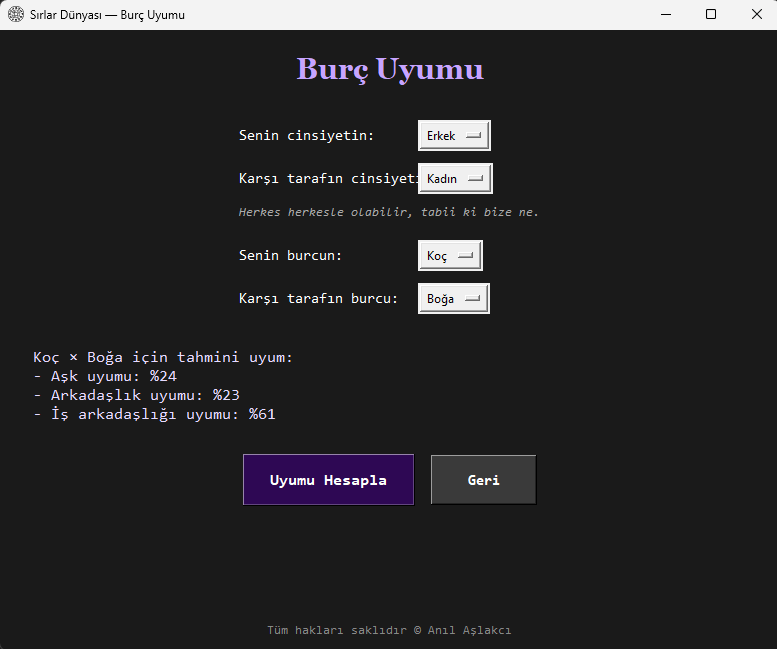
Task: Open the 'Karşı tarafın burcu' Boğa dropdown
Action: coord(454,299)
